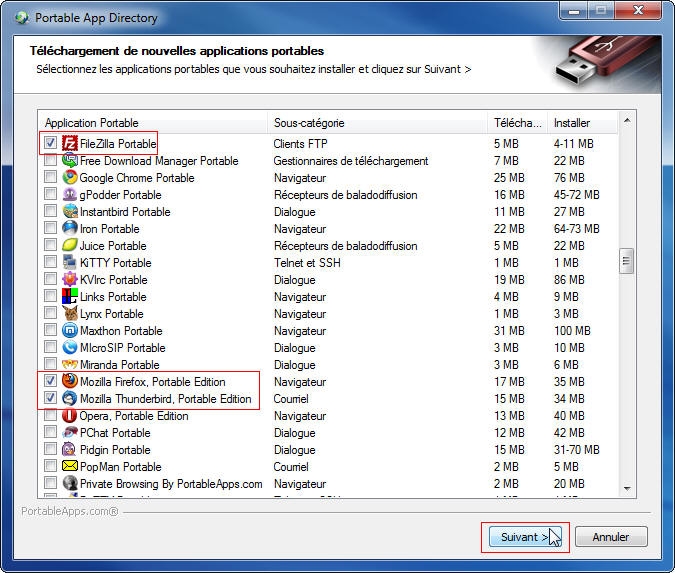Uncheck the FileZilla Portable checkbox
675x573 pixels.
[x=50, y=142]
